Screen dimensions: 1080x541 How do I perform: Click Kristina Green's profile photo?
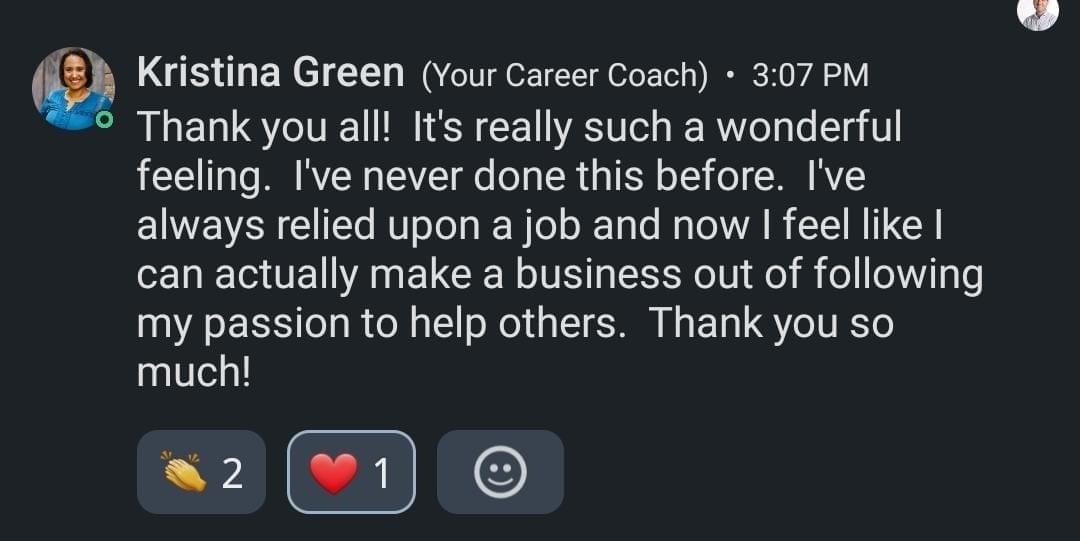coord(73,88)
